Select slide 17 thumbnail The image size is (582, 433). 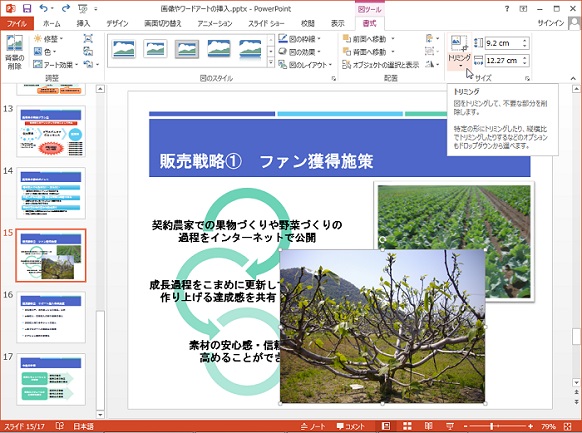click(51, 379)
